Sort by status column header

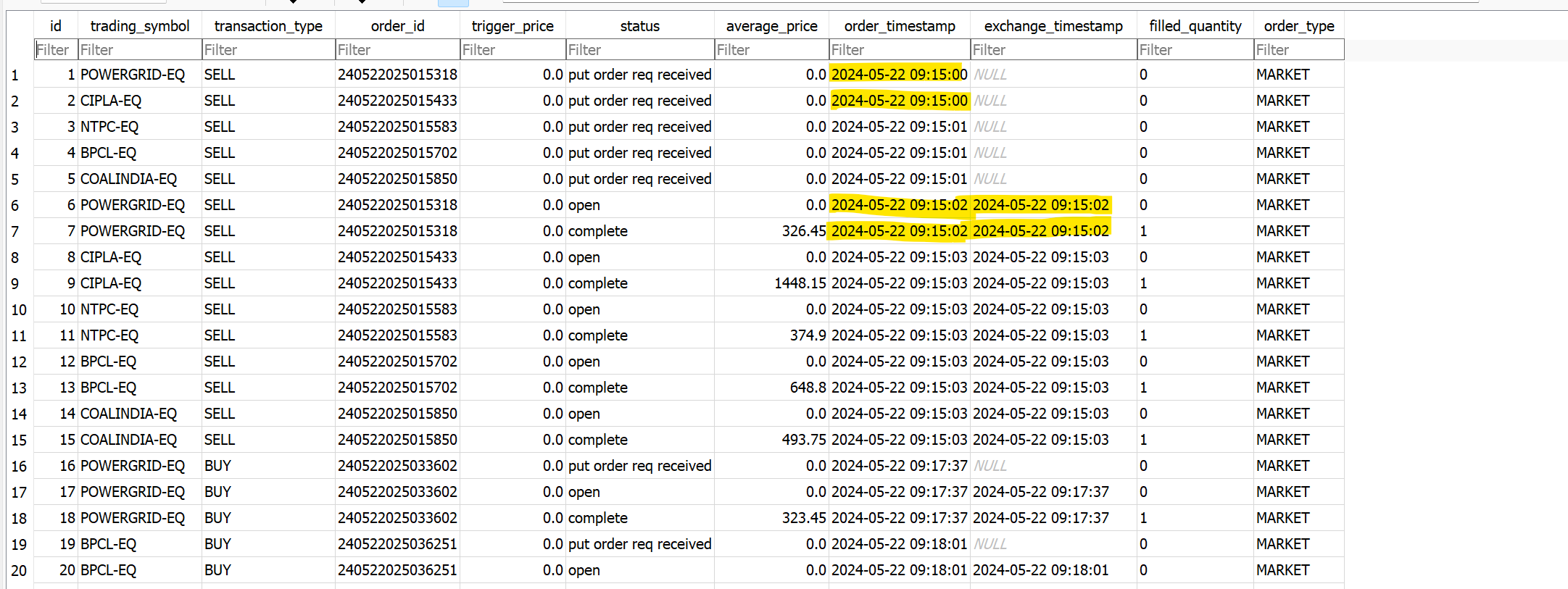(640, 26)
